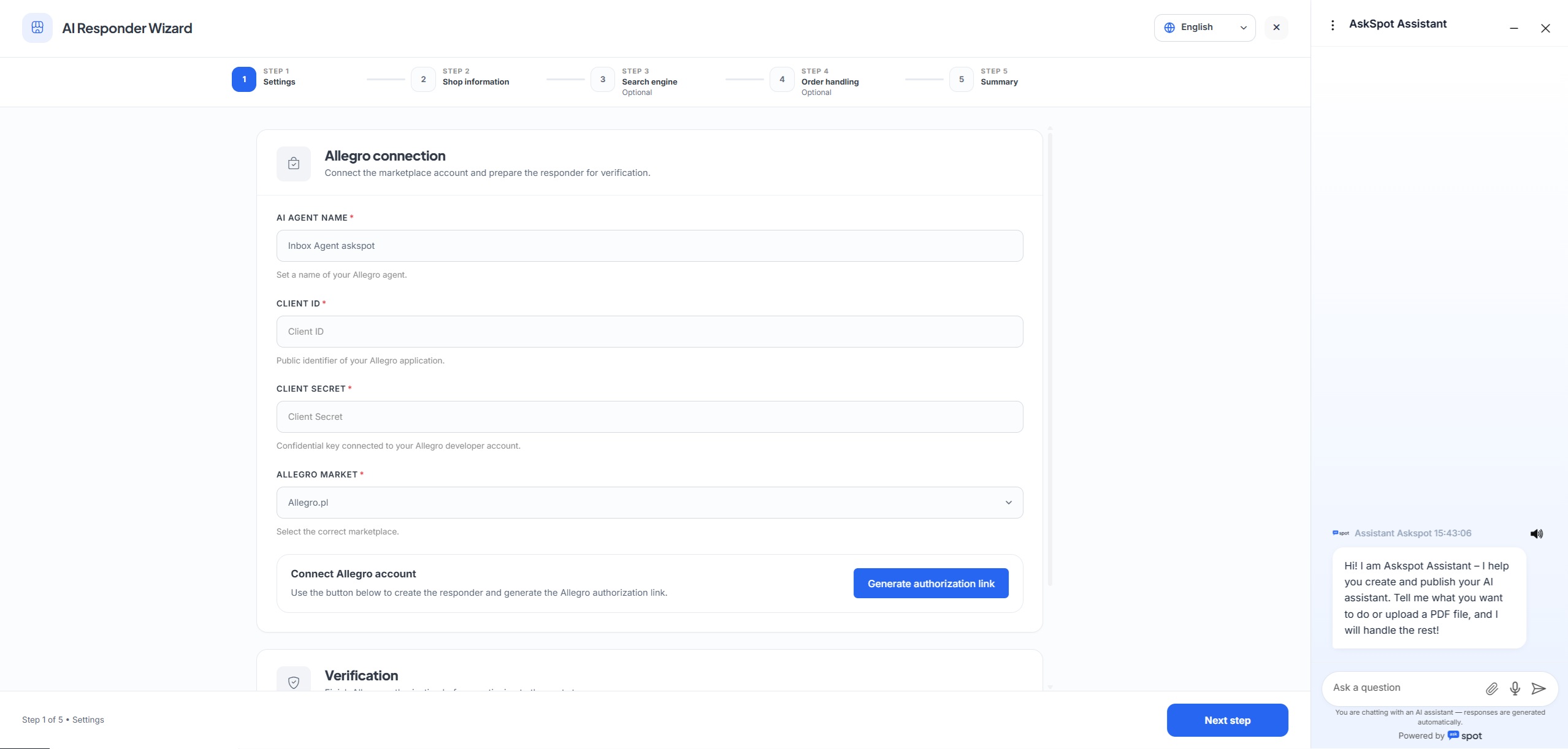The height and width of the screenshot is (749, 1568).
Task: Attach a file with the paperclip icon
Action: [x=1491, y=688]
